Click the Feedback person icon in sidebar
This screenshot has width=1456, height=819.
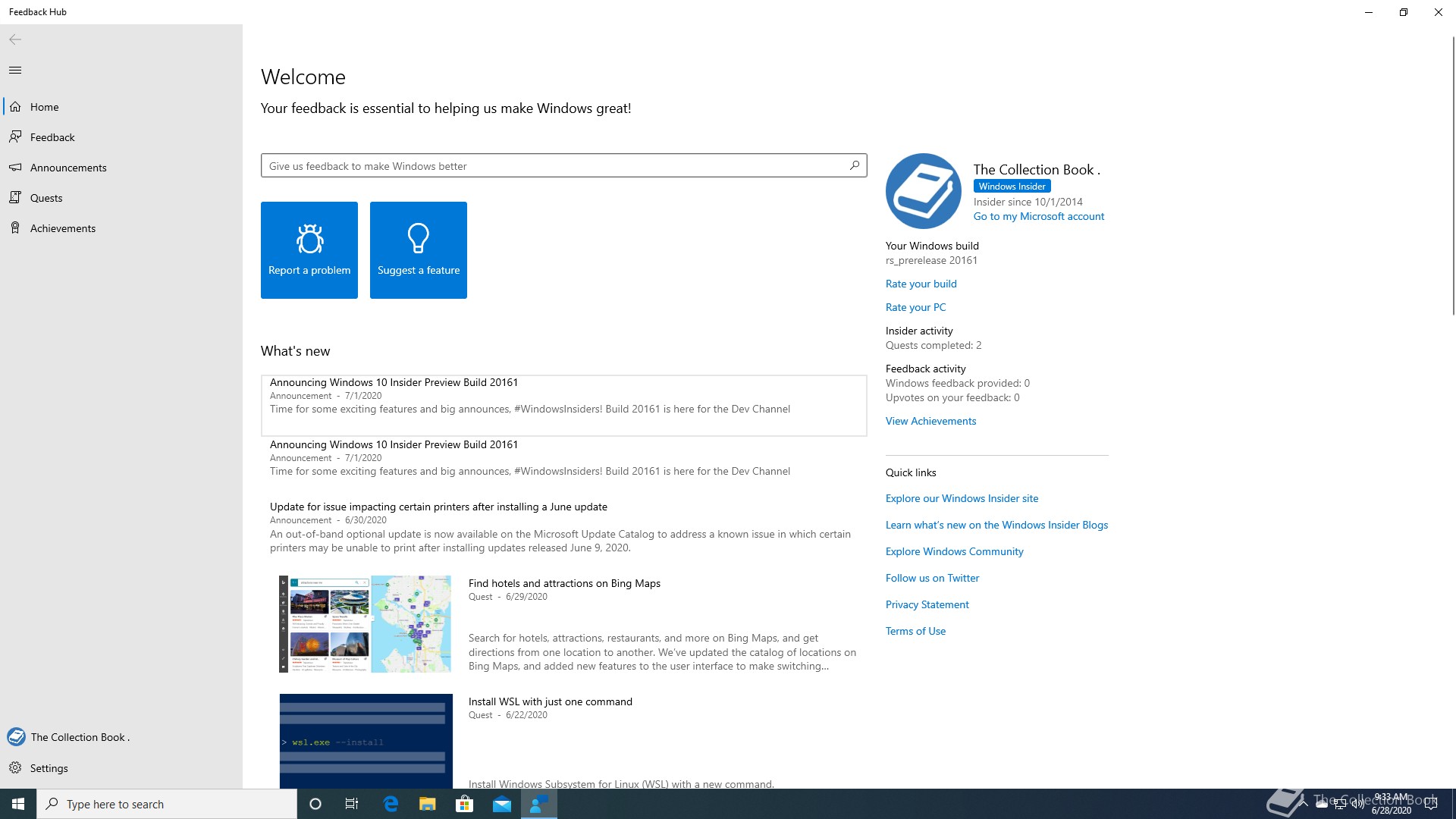coord(15,137)
